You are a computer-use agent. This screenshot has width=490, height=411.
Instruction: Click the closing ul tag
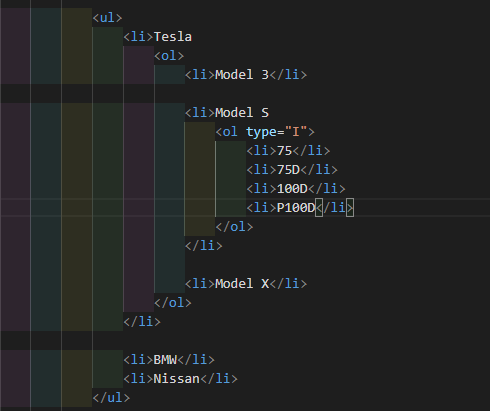pos(111,398)
